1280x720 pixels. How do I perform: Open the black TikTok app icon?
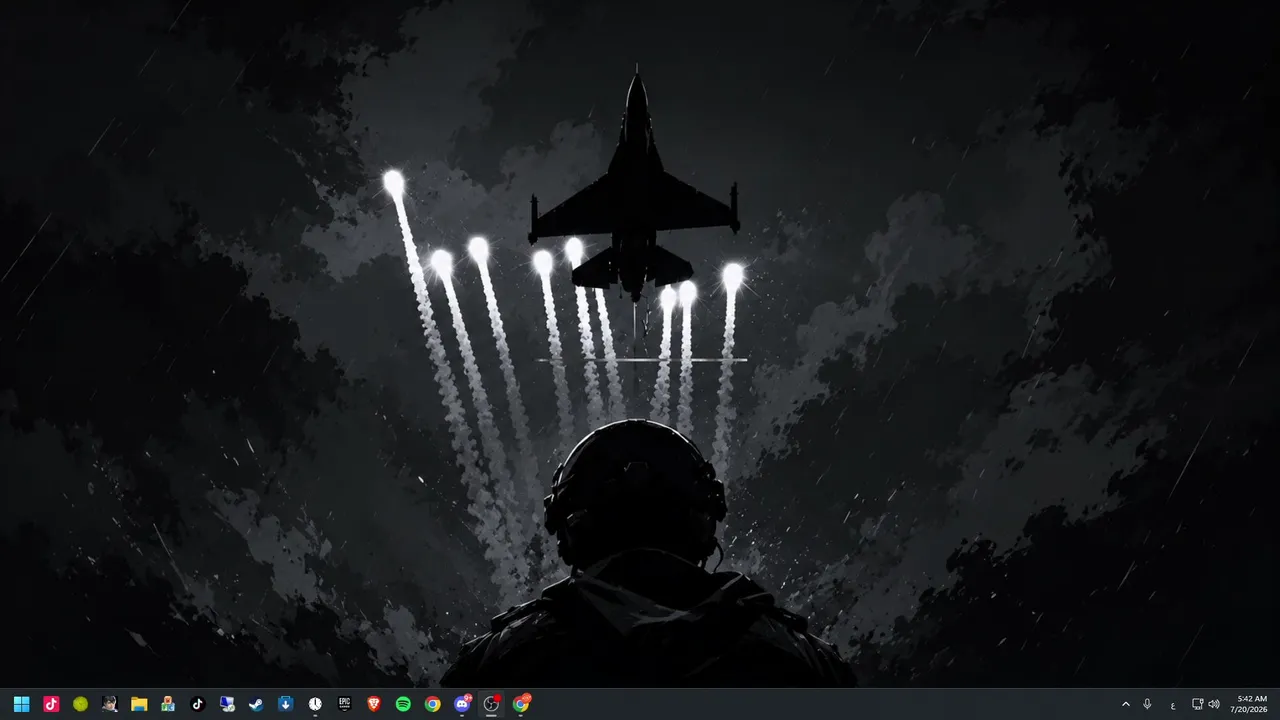coord(198,704)
